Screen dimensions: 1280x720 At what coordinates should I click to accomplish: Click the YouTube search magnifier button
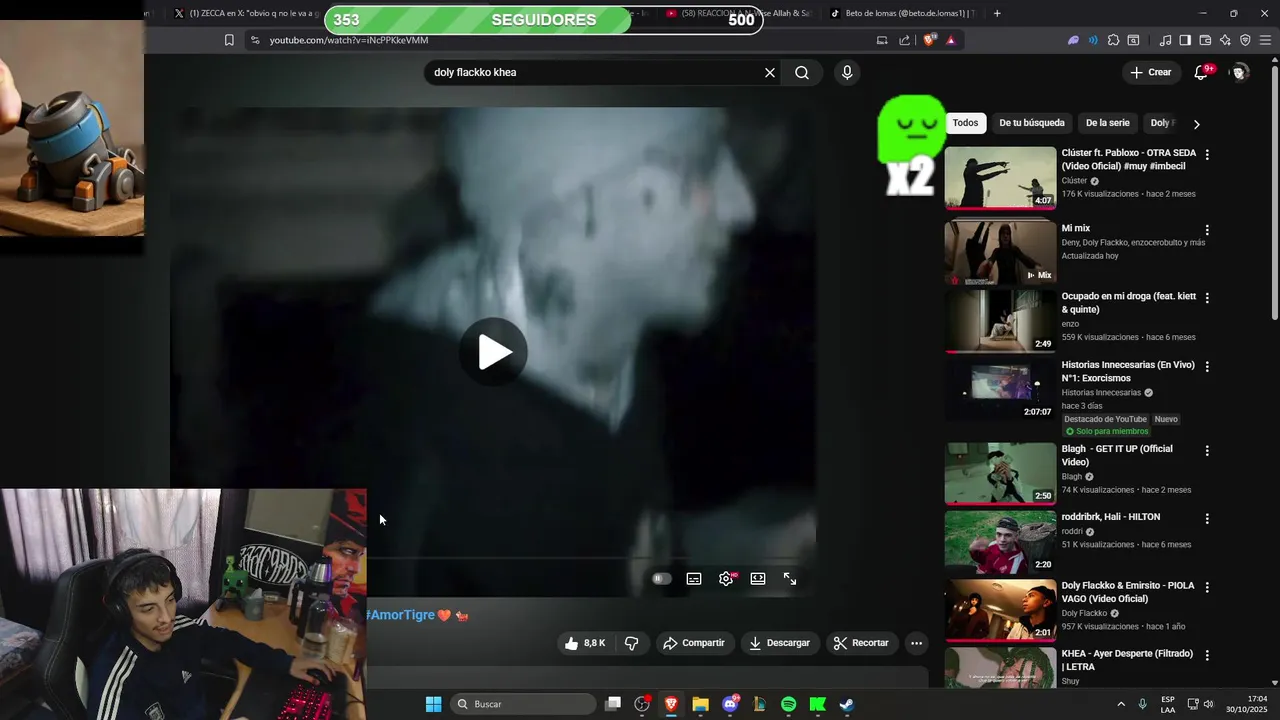point(802,72)
